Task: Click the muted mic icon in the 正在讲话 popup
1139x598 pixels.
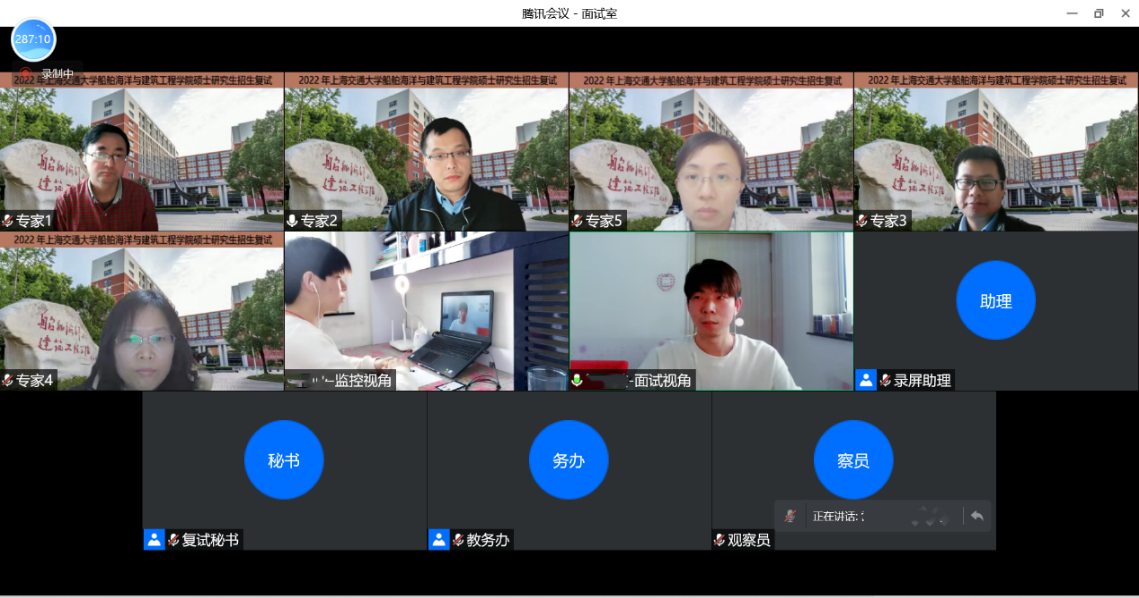Action: (x=789, y=515)
